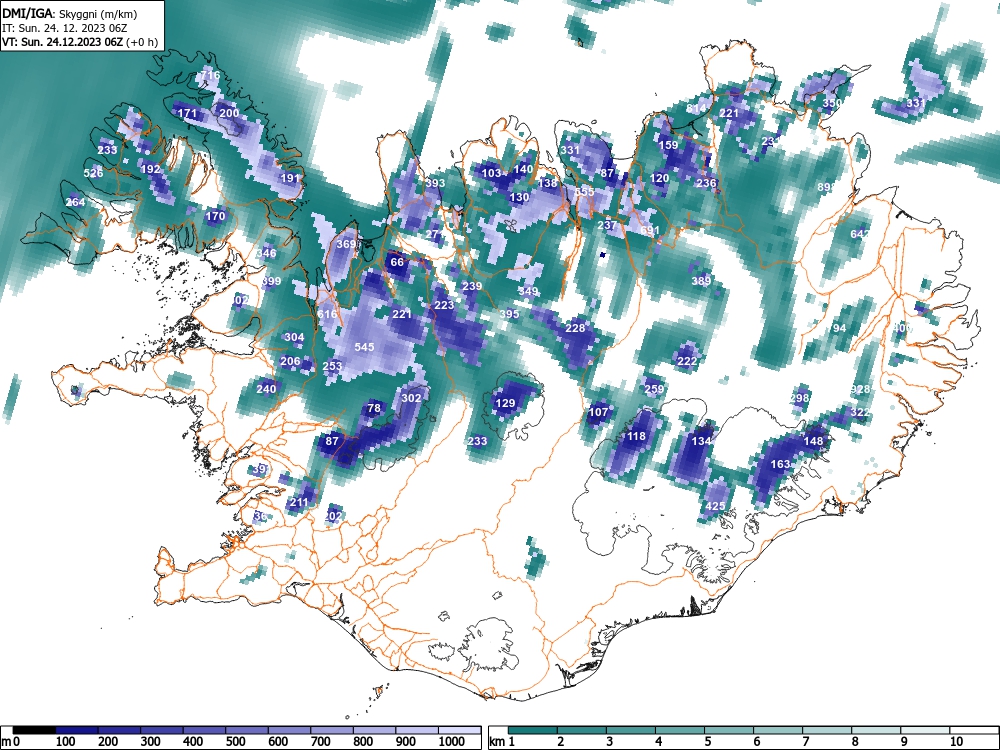Click the visibility value 107 on the map
Screen dimensions: 1000x750
(598, 413)
